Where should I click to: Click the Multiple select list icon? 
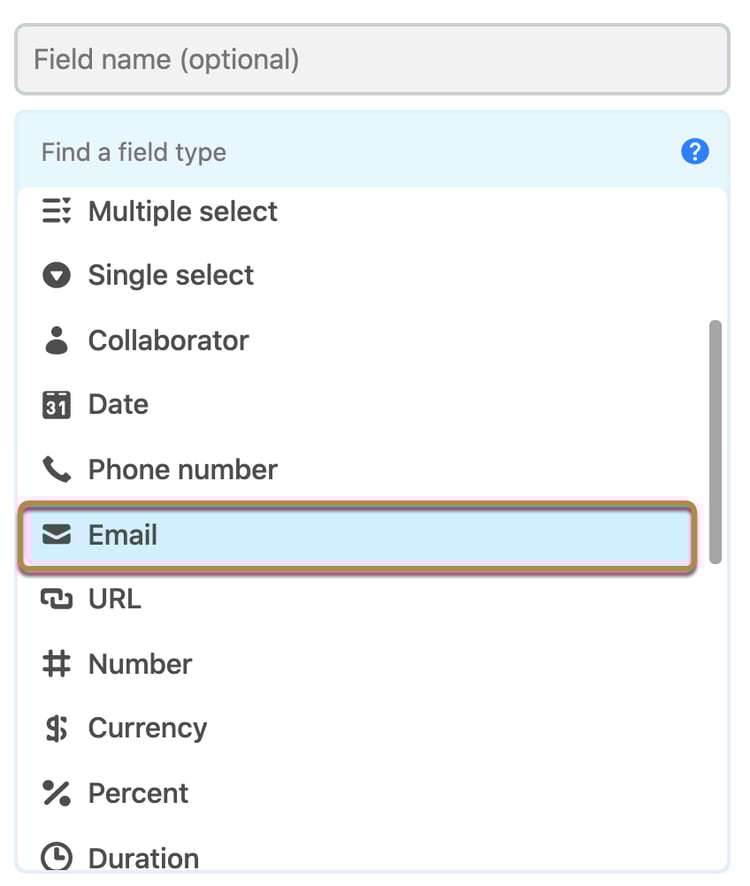[x=57, y=211]
